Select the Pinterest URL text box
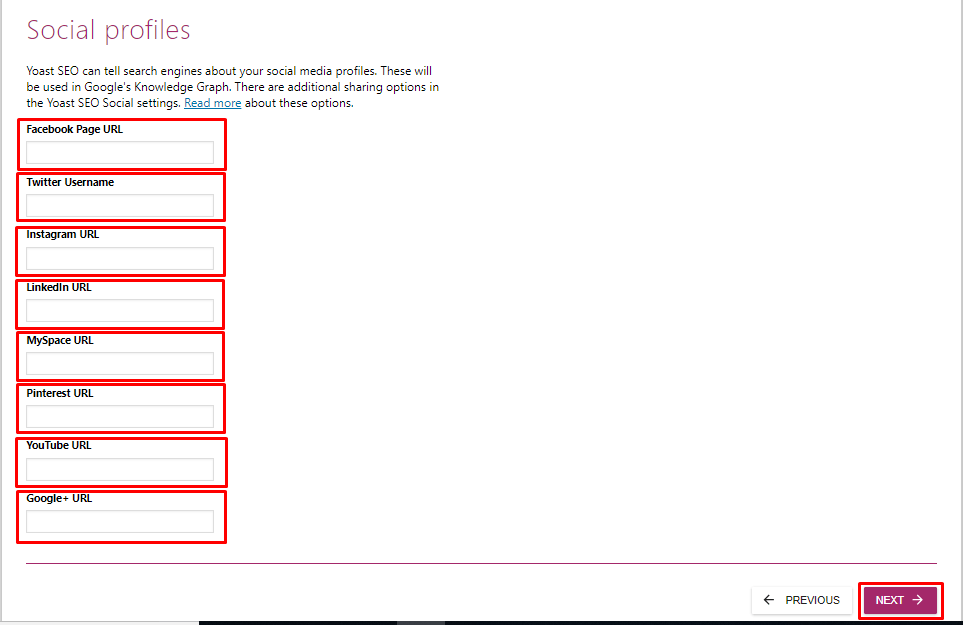963x625 pixels. tap(120, 416)
